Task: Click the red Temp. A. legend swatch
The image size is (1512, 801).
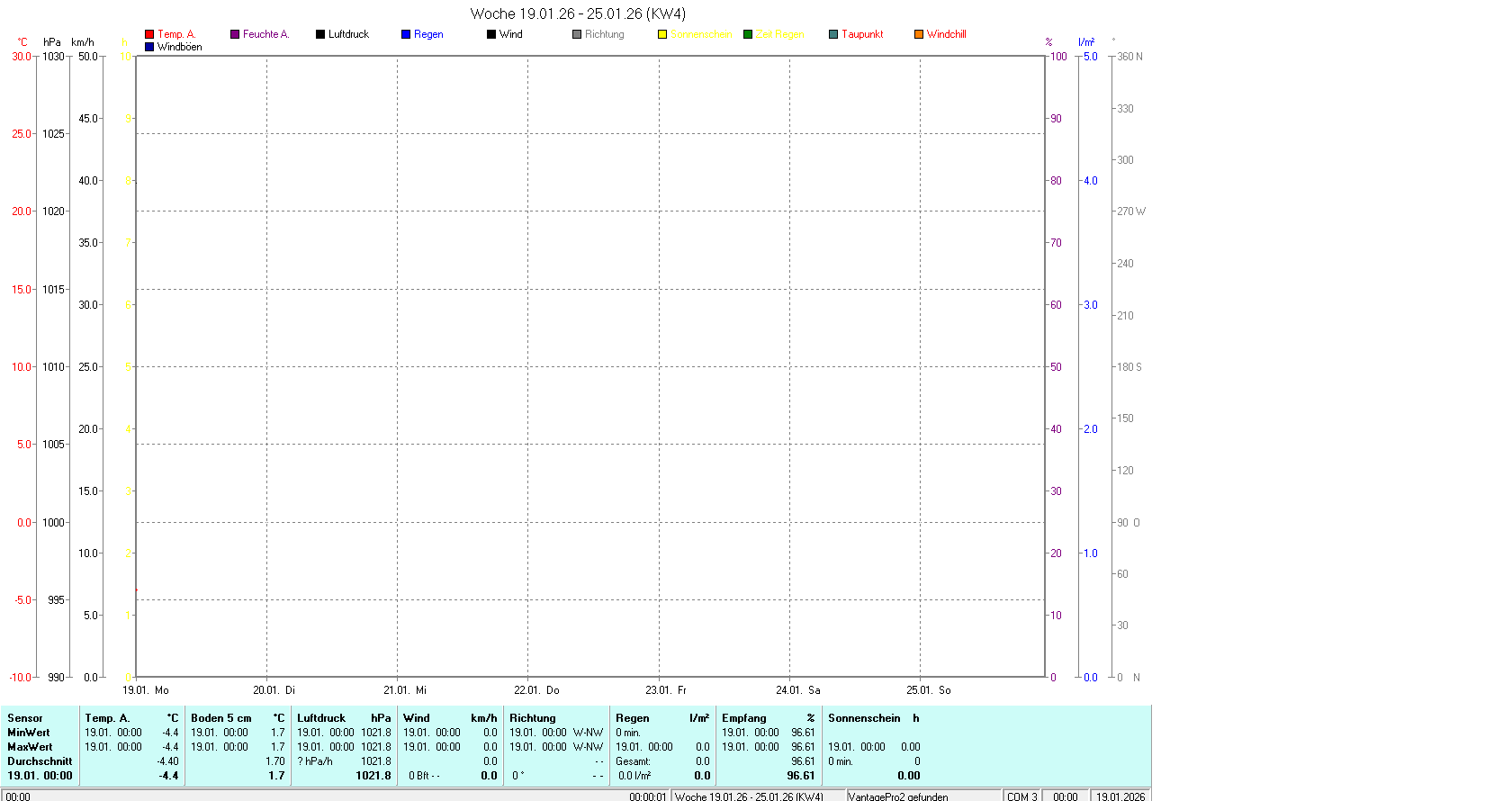Action: [x=149, y=34]
